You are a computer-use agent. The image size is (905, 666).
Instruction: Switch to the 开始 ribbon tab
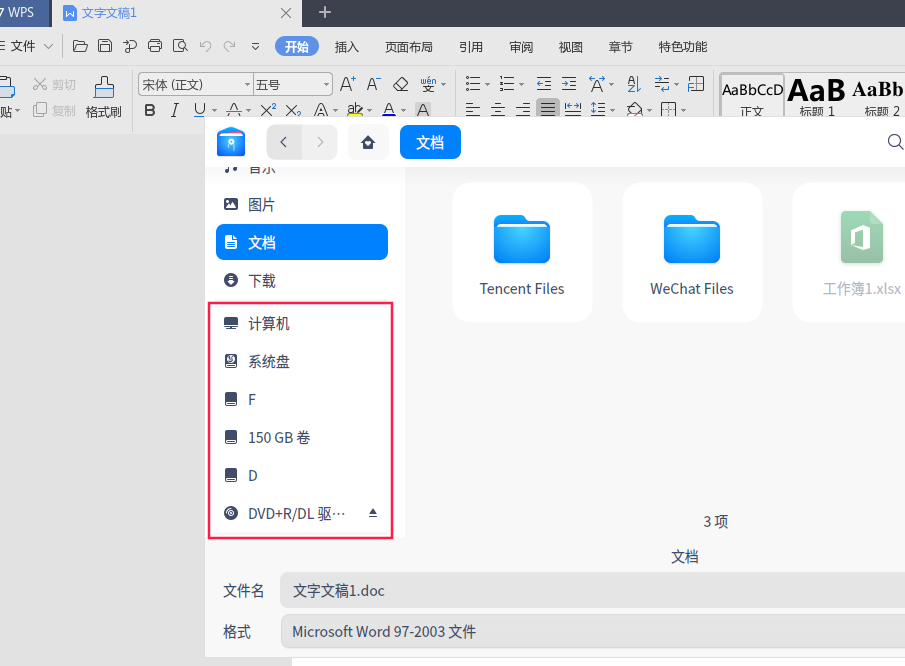[297, 47]
